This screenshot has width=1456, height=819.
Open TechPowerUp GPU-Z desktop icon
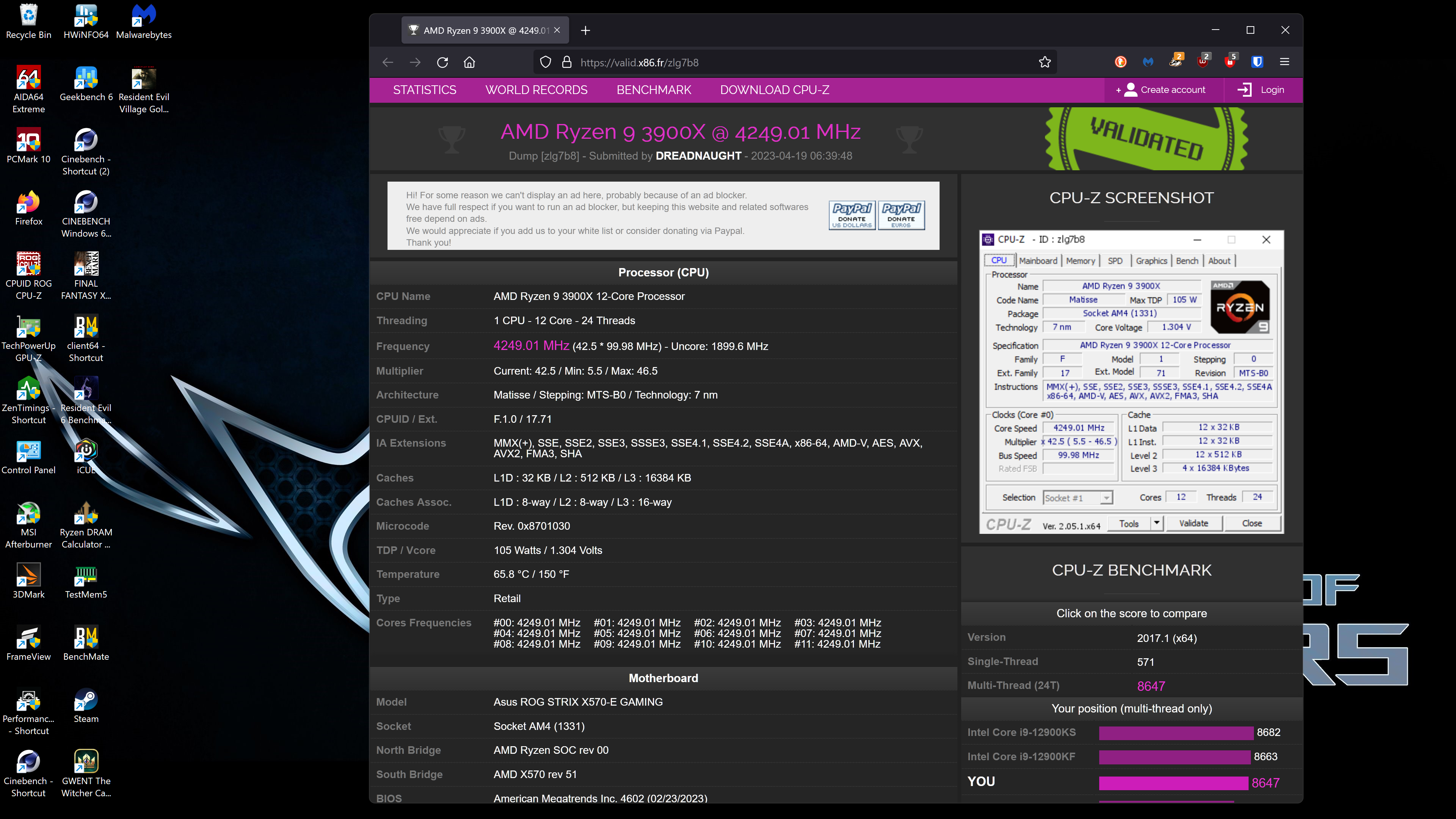tap(28, 339)
